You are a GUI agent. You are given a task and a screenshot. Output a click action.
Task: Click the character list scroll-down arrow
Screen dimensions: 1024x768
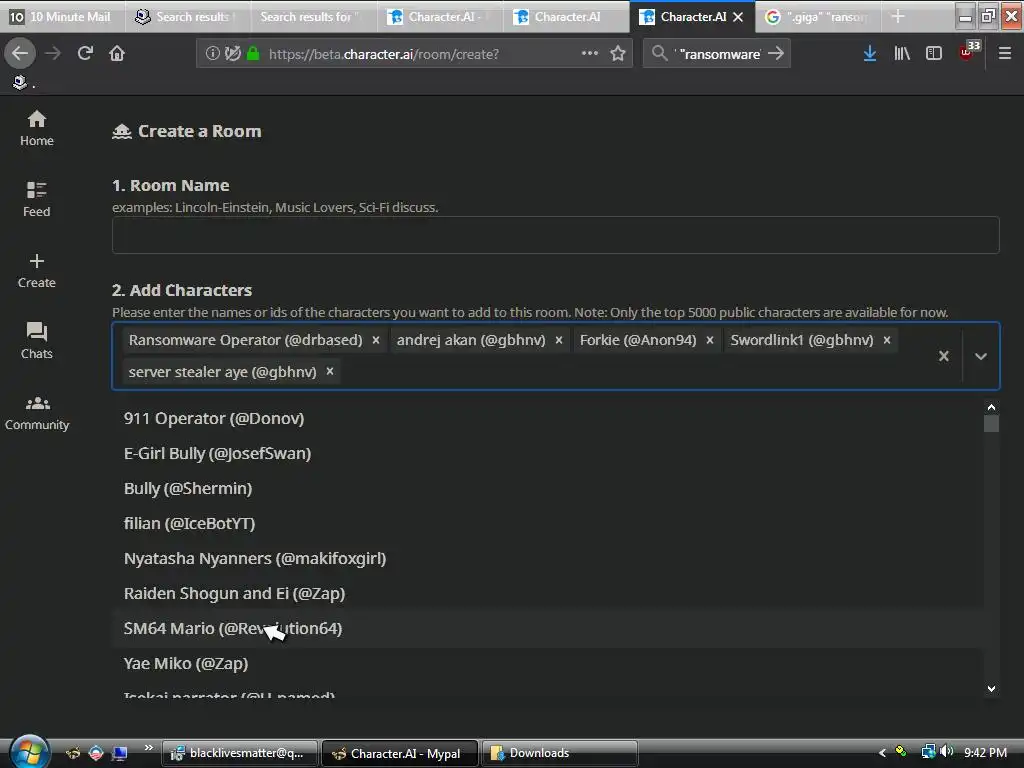[x=991, y=688]
